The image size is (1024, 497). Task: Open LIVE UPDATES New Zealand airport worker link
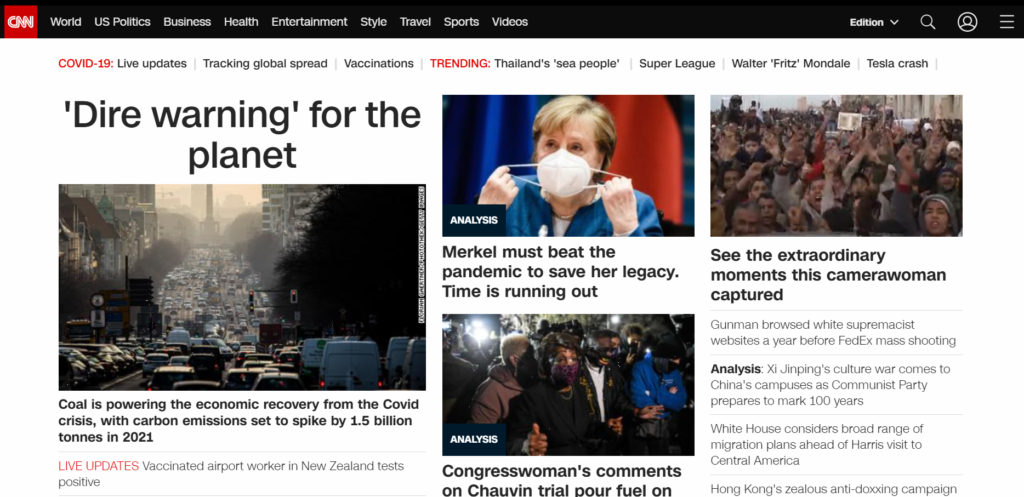[x=231, y=474]
